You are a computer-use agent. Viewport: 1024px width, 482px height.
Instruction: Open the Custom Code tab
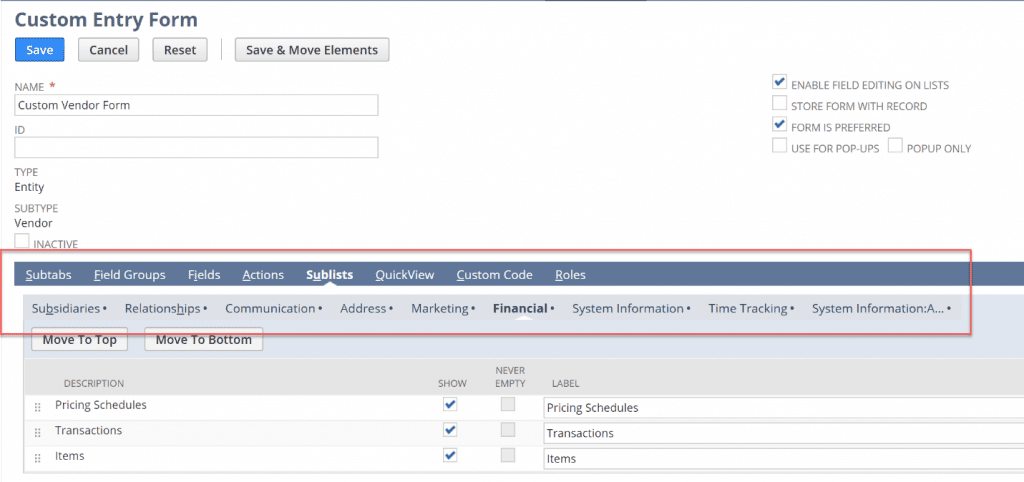coord(494,275)
